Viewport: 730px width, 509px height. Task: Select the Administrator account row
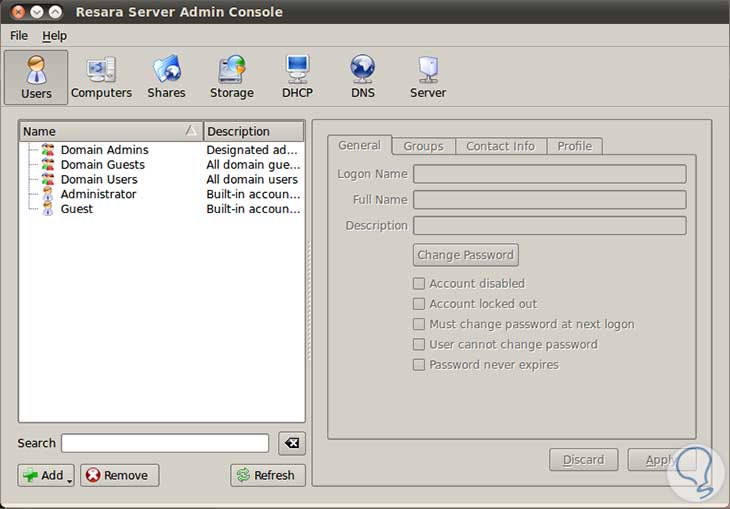[162, 194]
